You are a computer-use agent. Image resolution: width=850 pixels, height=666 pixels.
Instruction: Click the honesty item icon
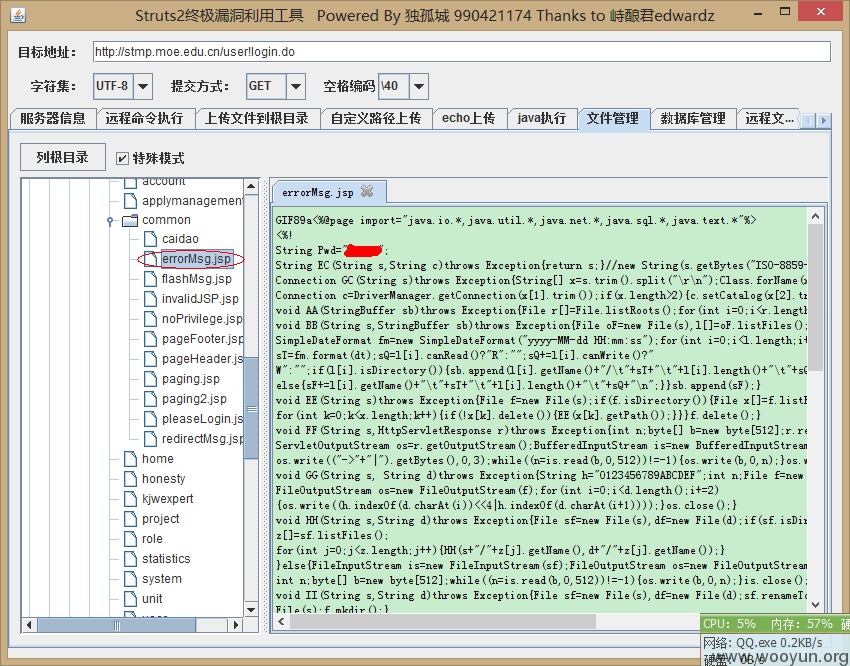[x=131, y=479]
